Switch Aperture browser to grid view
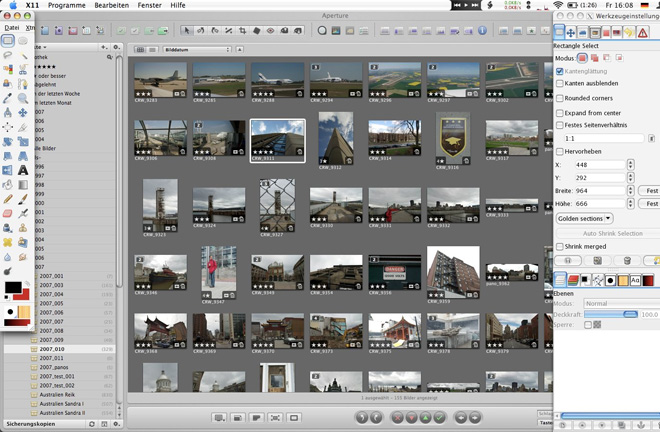 (140, 50)
